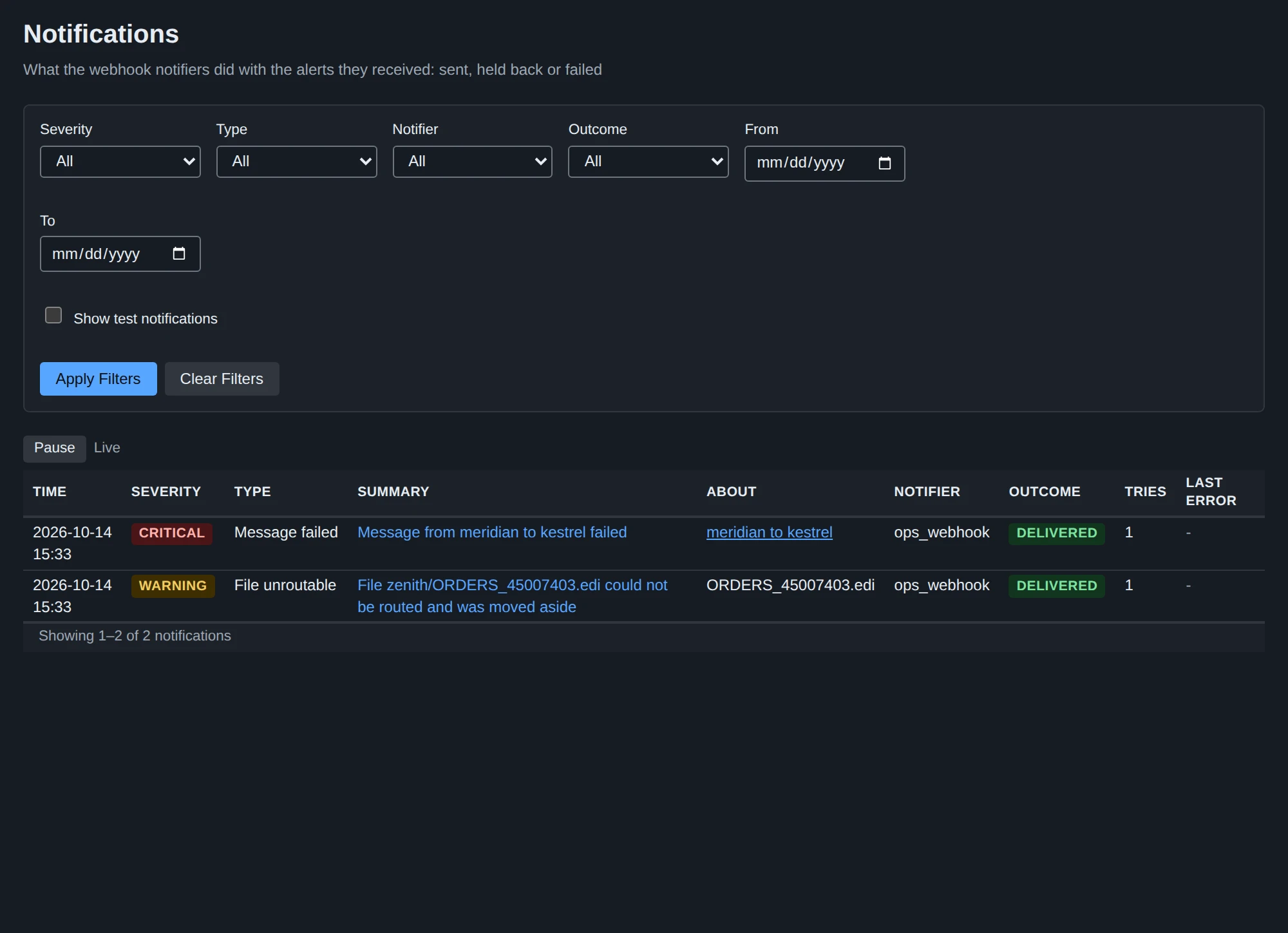Click the DELIVERED badge in File unroutable row

[1056, 586]
